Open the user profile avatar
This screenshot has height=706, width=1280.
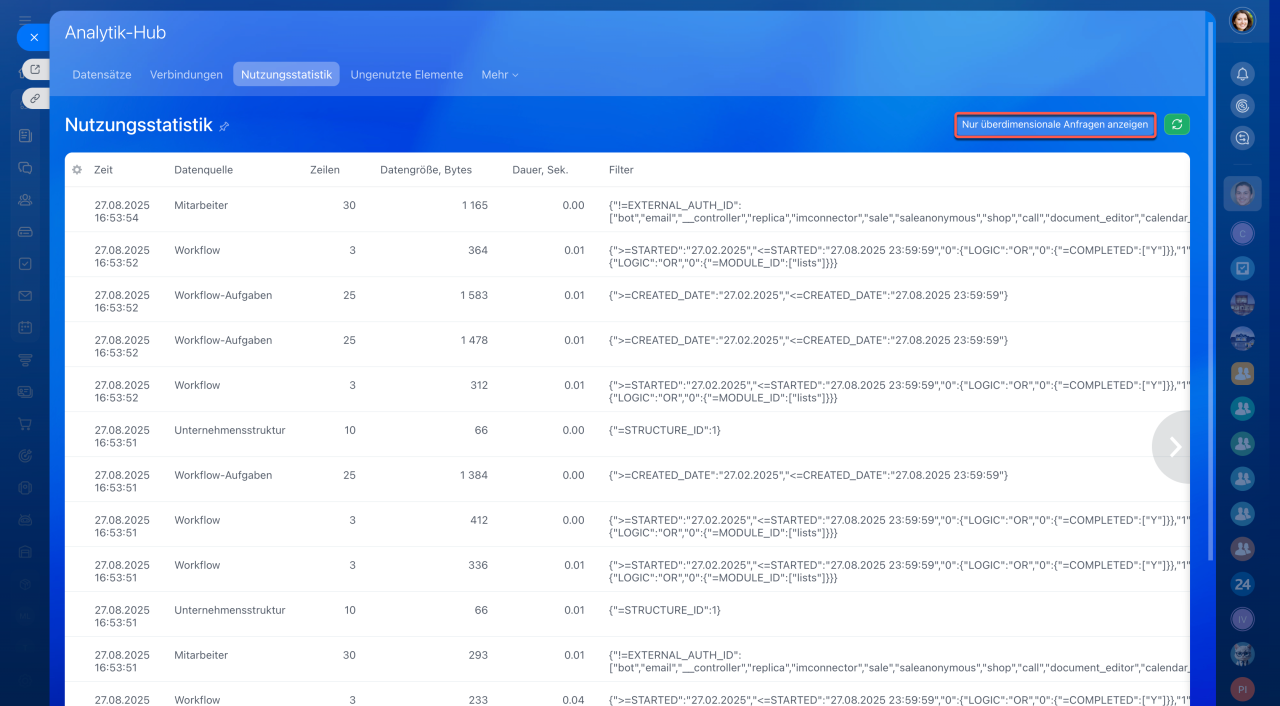point(1242,21)
